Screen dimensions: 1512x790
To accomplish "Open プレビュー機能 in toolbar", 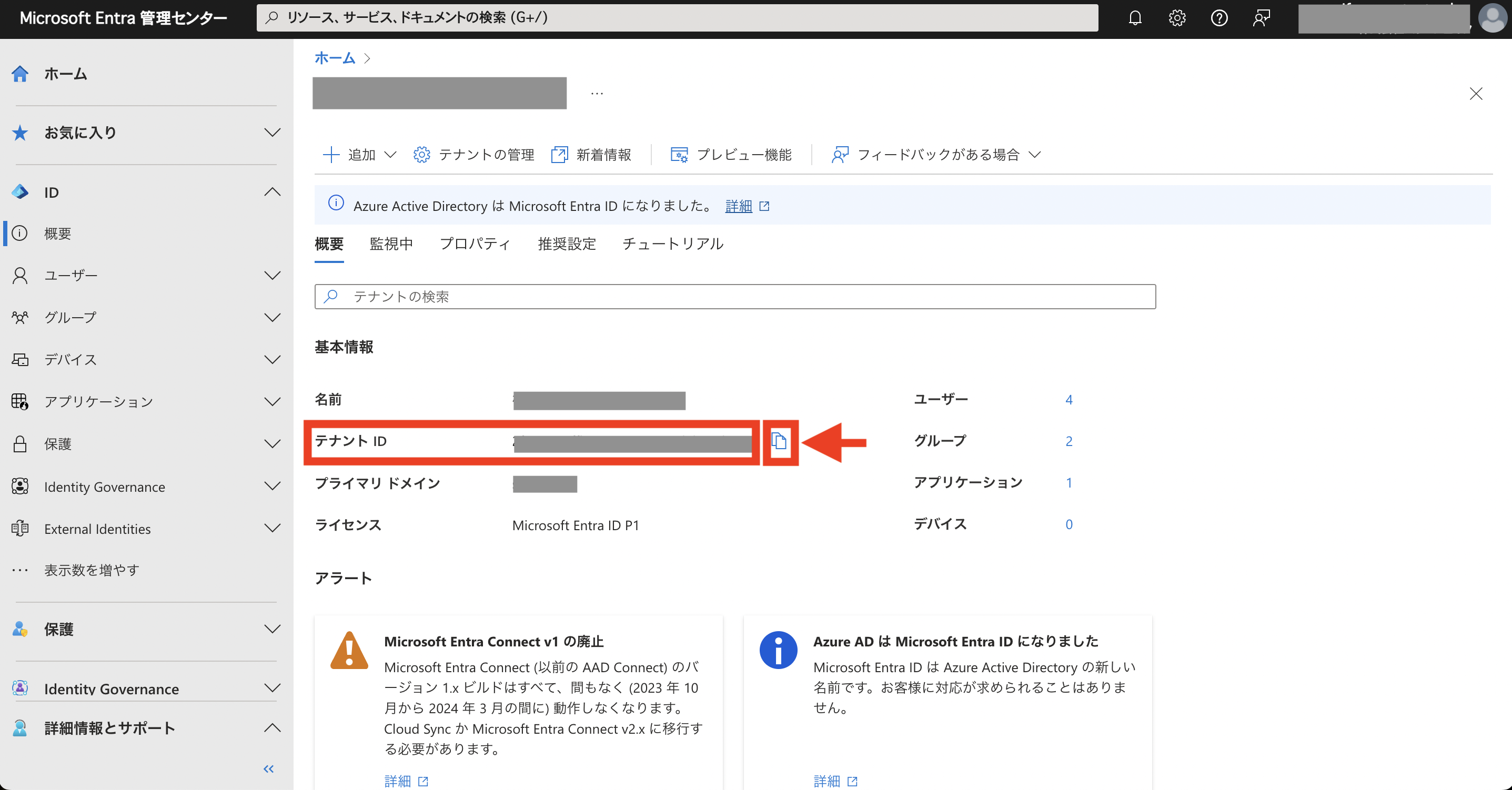I will click(731, 154).
